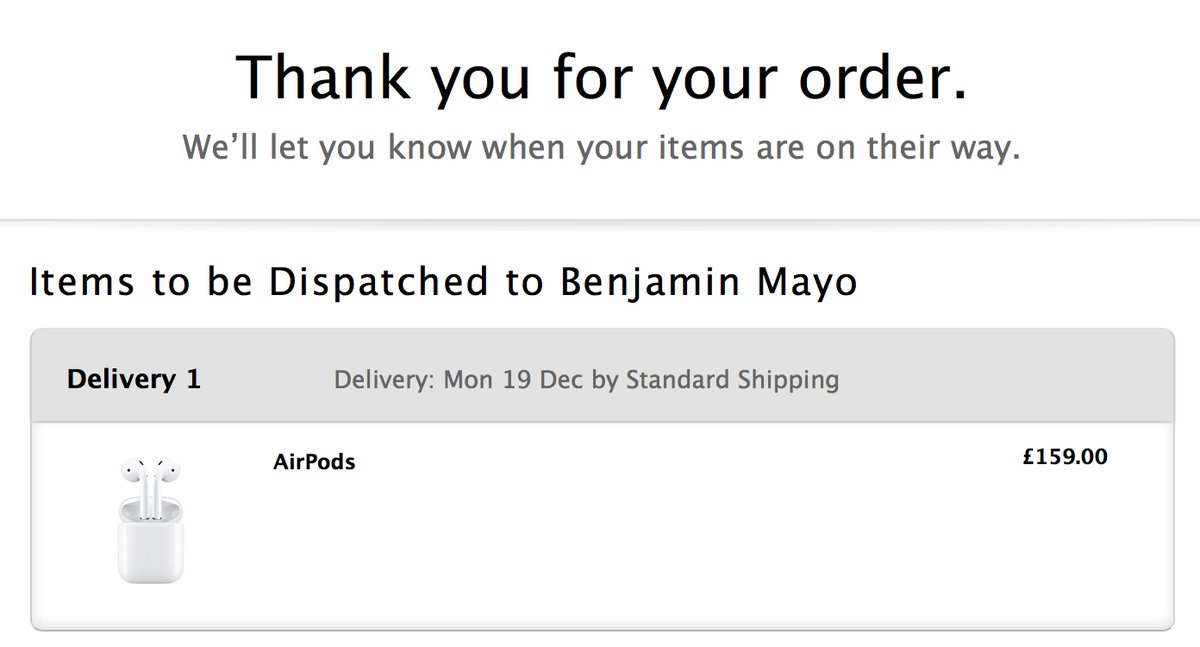
Task: Click the word 'Dispatched' in the section heading
Action: pyautogui.click(x=378, y=283)
